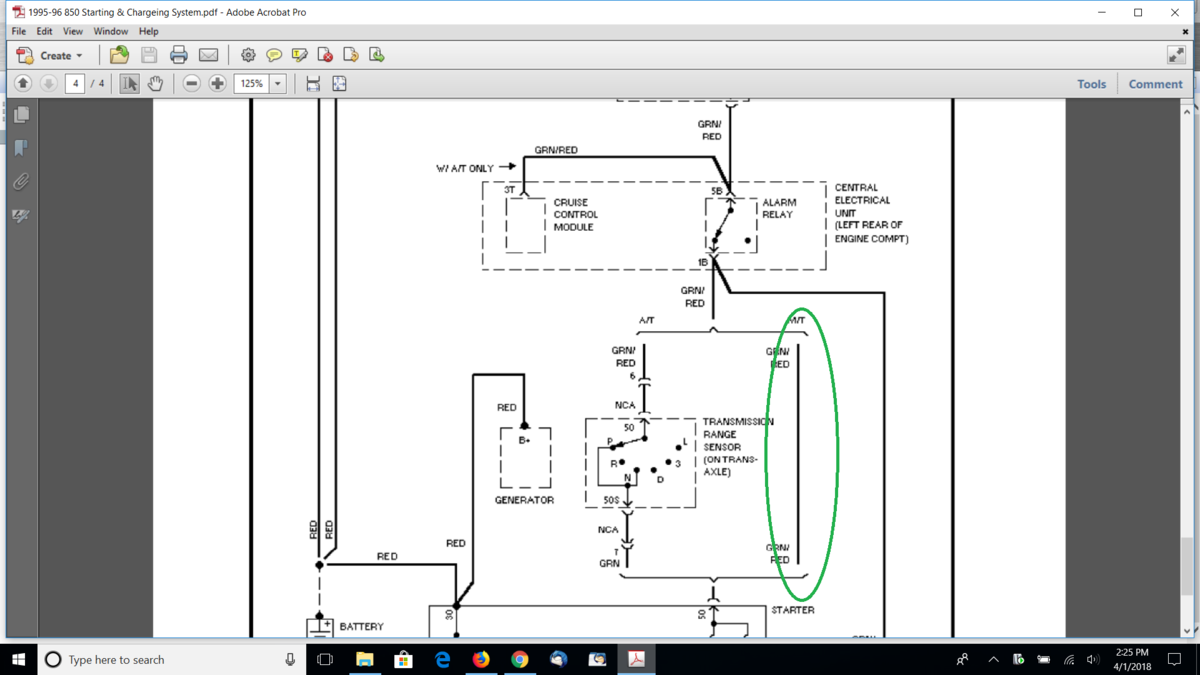Click the Print file icon
Viewport: 1200px width, 675px height.
pyautogui.click(x=178, y=55)
